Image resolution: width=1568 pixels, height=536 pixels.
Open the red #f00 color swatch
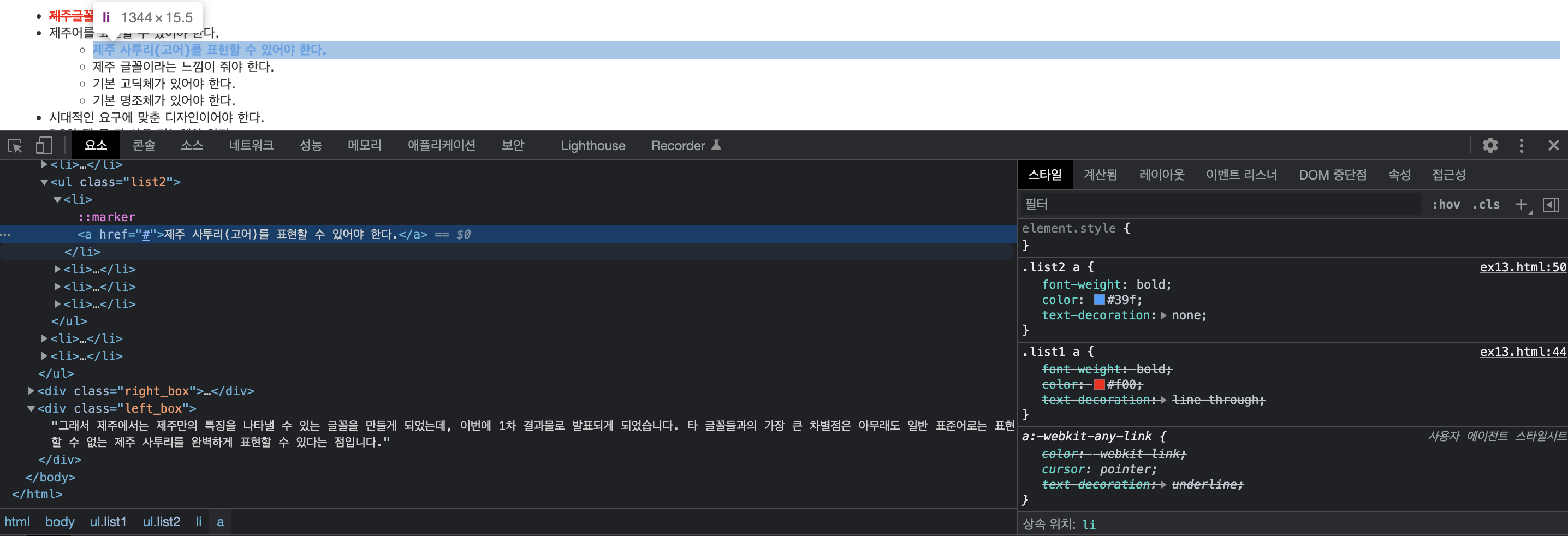(x=1098, y=384)
